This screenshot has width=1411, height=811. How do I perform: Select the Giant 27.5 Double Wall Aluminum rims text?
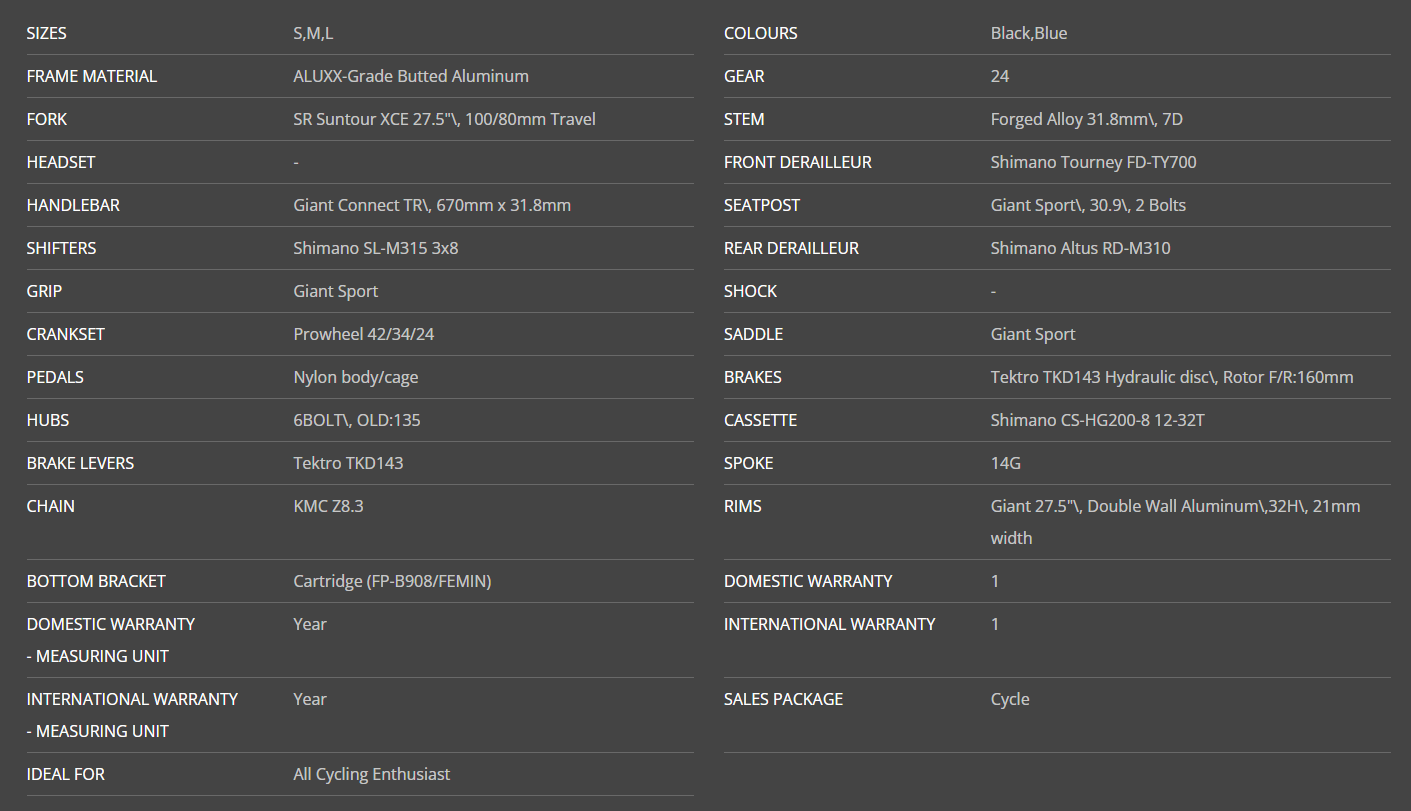pos(1175,507)
